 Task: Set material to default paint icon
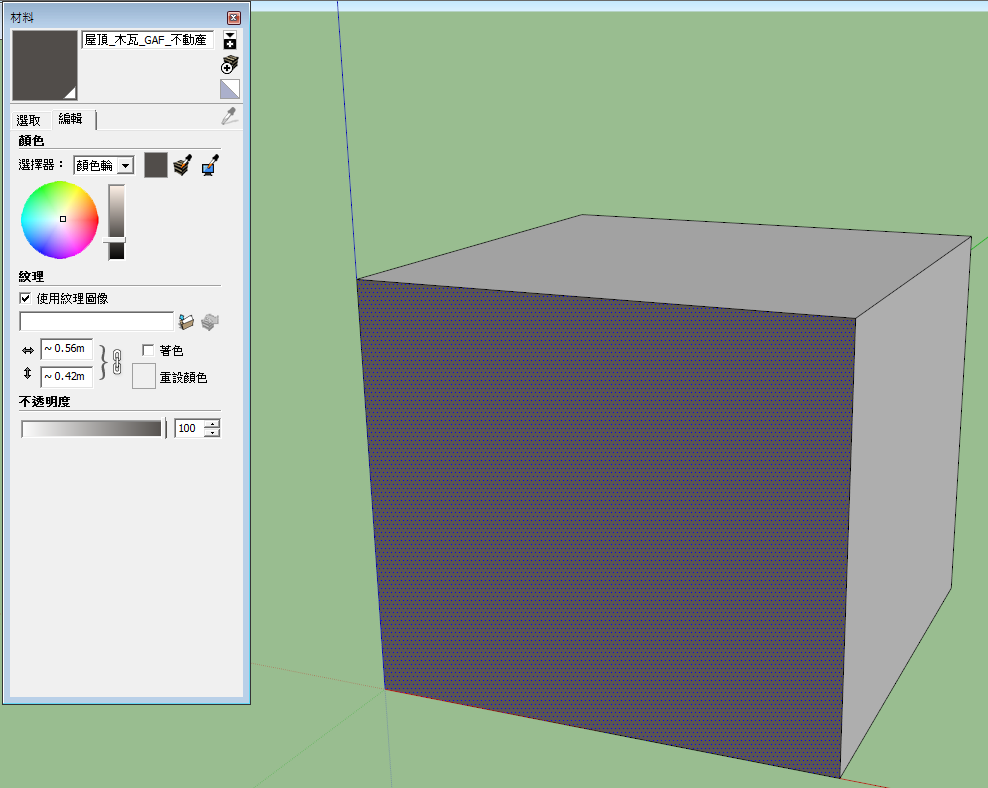click(230, 89)
